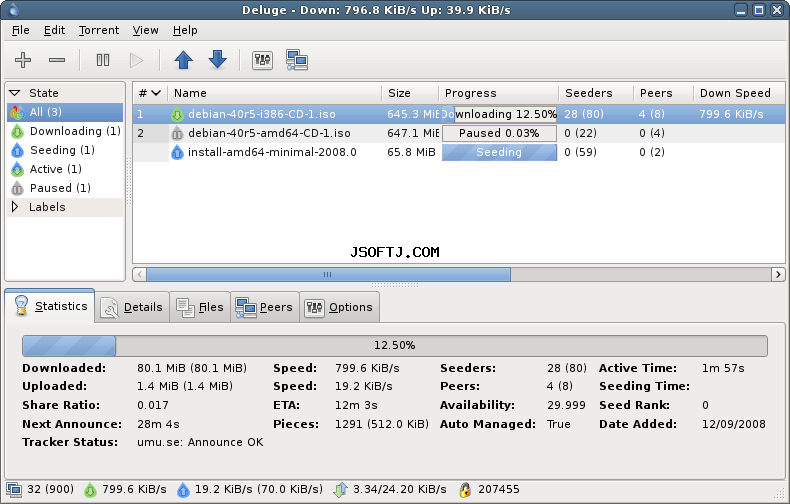Filter by All (3) in sidebar
This screenshot has width=790, height=504.
click(65, 112)
